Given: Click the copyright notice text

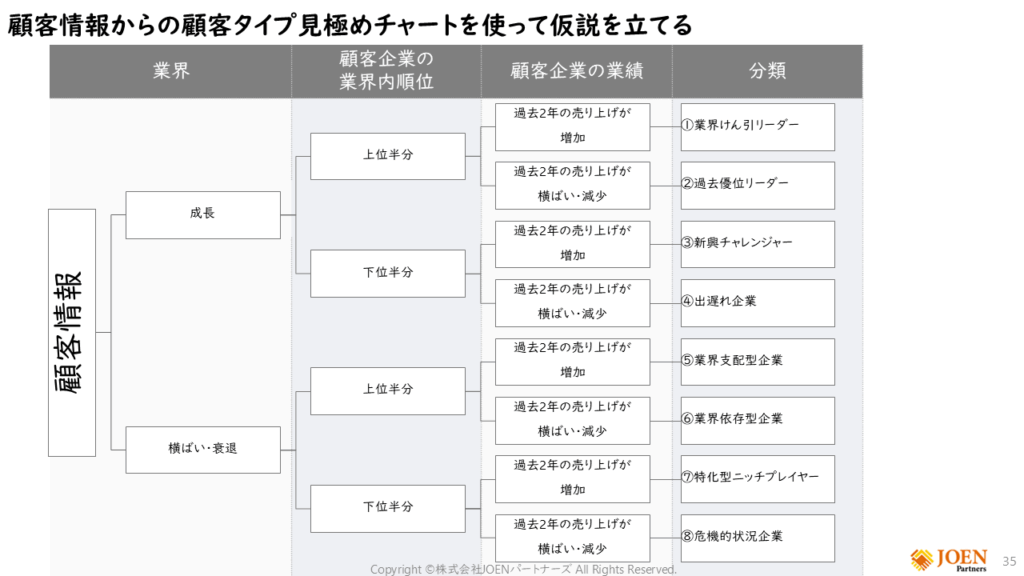Looking at the screenshot, I should point(523,569).
